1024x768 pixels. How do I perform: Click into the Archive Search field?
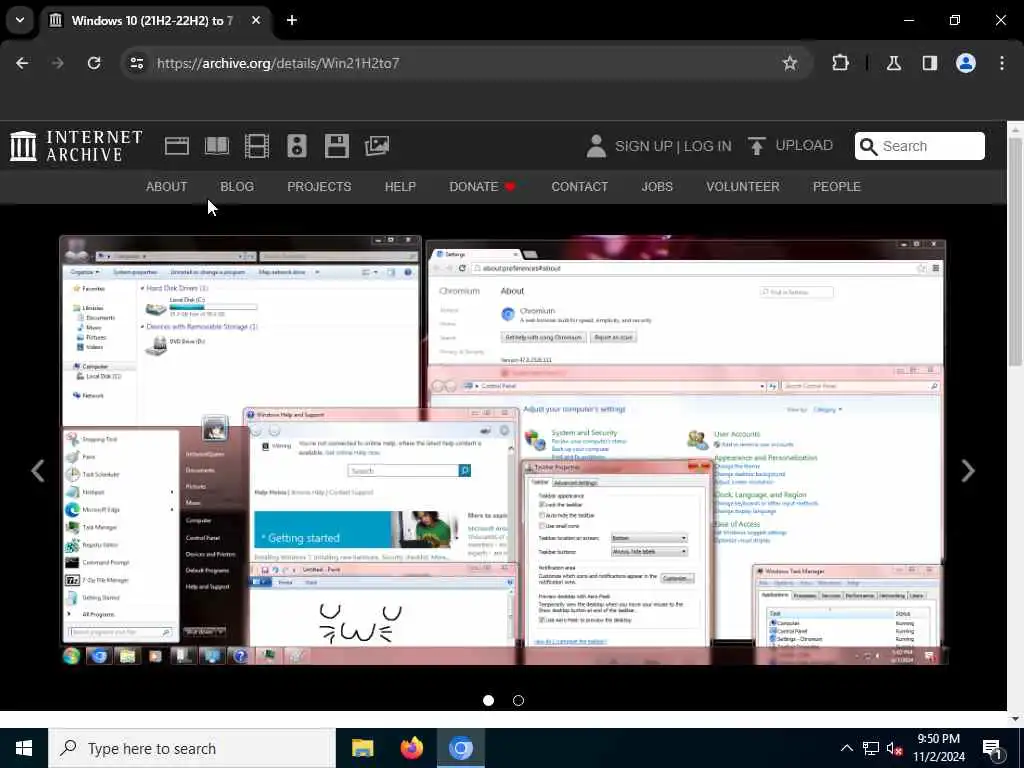(920, 146)
